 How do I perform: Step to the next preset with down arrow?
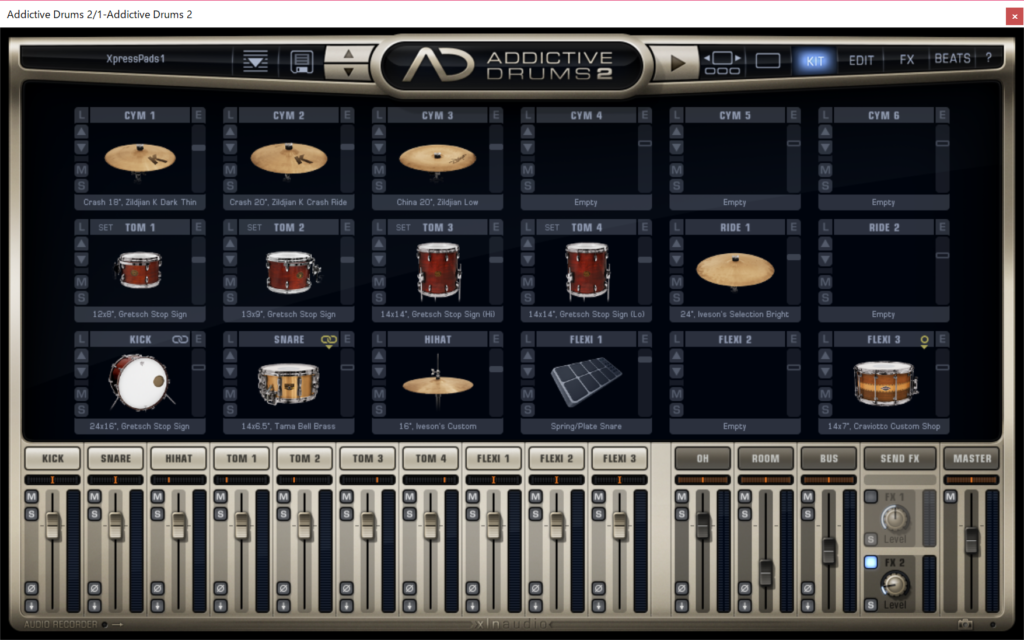coord(348,72)
